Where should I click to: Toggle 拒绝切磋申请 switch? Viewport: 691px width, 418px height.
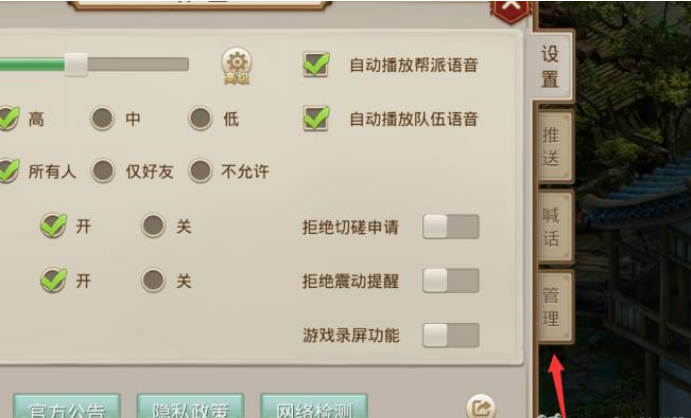point(451,226)
